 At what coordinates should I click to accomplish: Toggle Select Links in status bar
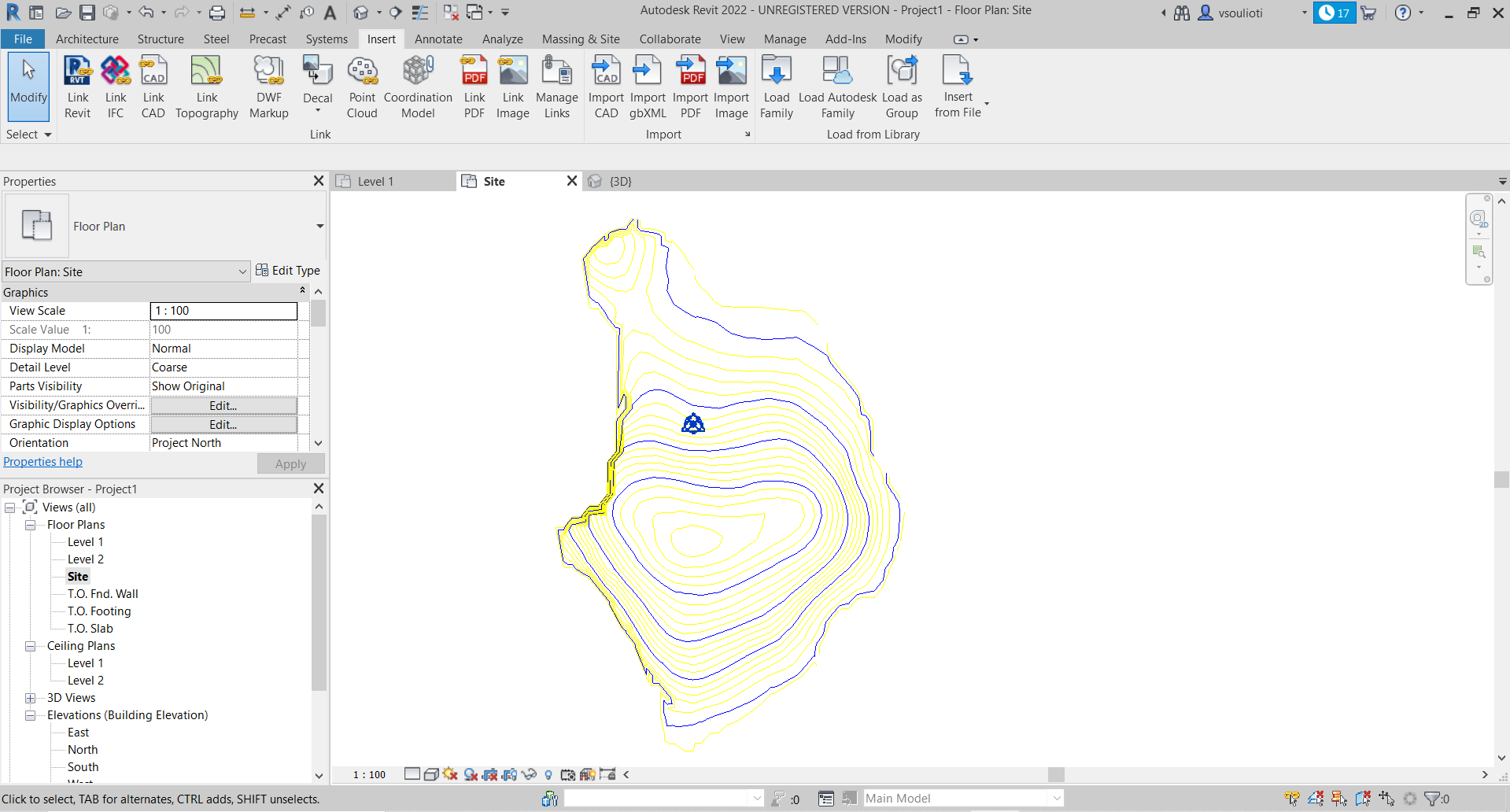click(1292, 799)
